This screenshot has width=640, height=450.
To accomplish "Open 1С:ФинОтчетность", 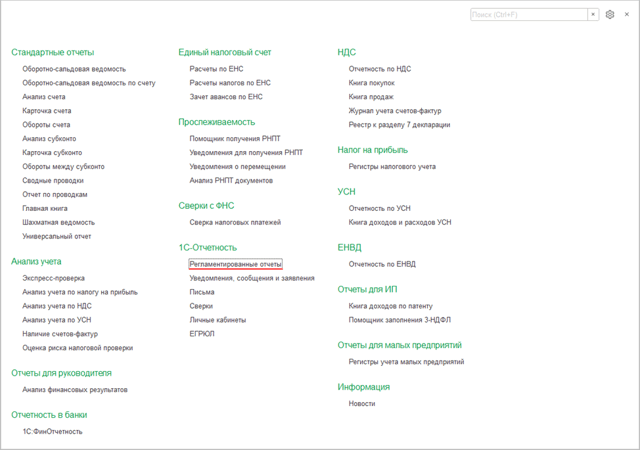I will click(x=52, y=431).
